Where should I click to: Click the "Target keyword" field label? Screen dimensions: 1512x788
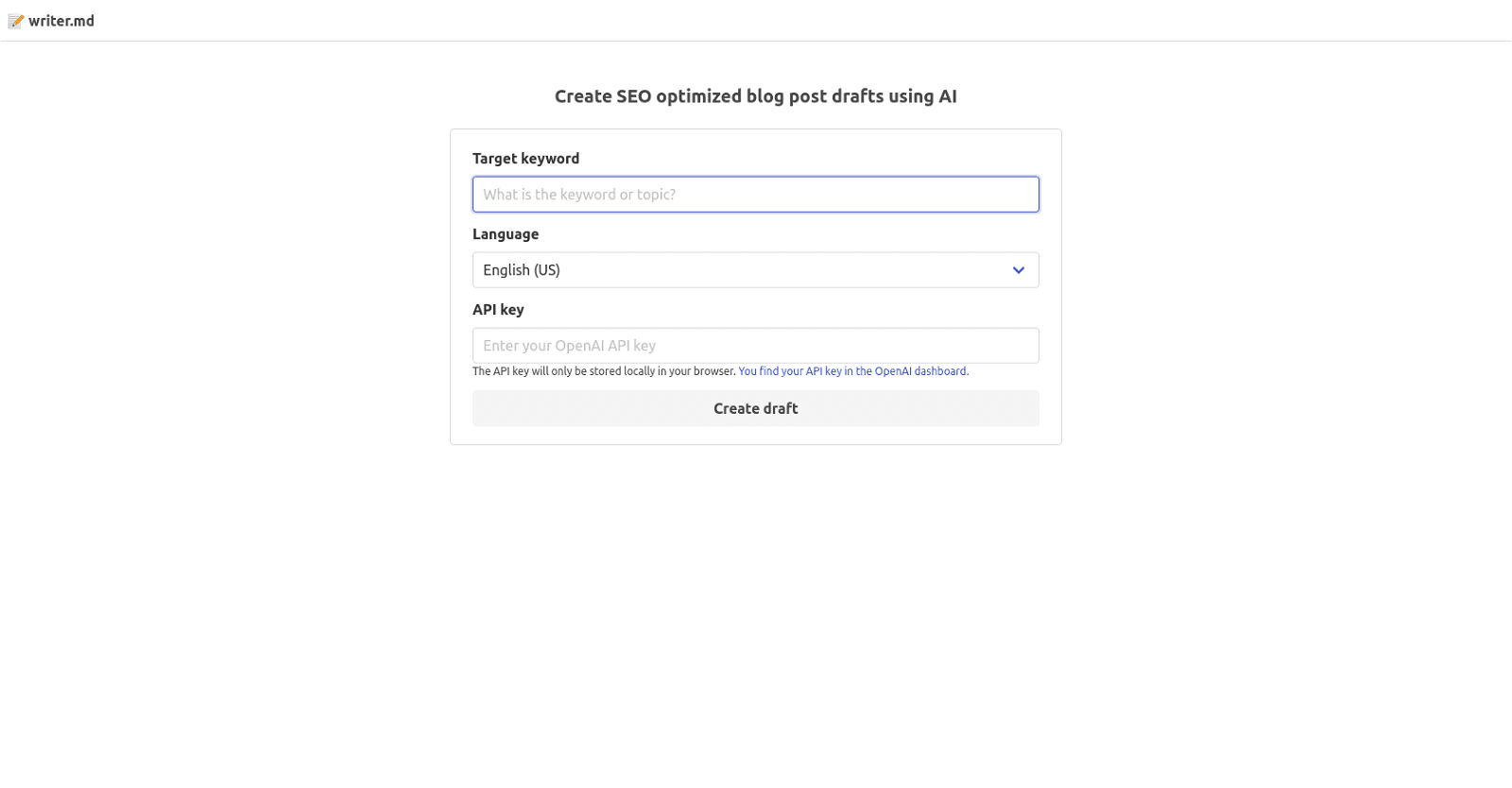525,159
